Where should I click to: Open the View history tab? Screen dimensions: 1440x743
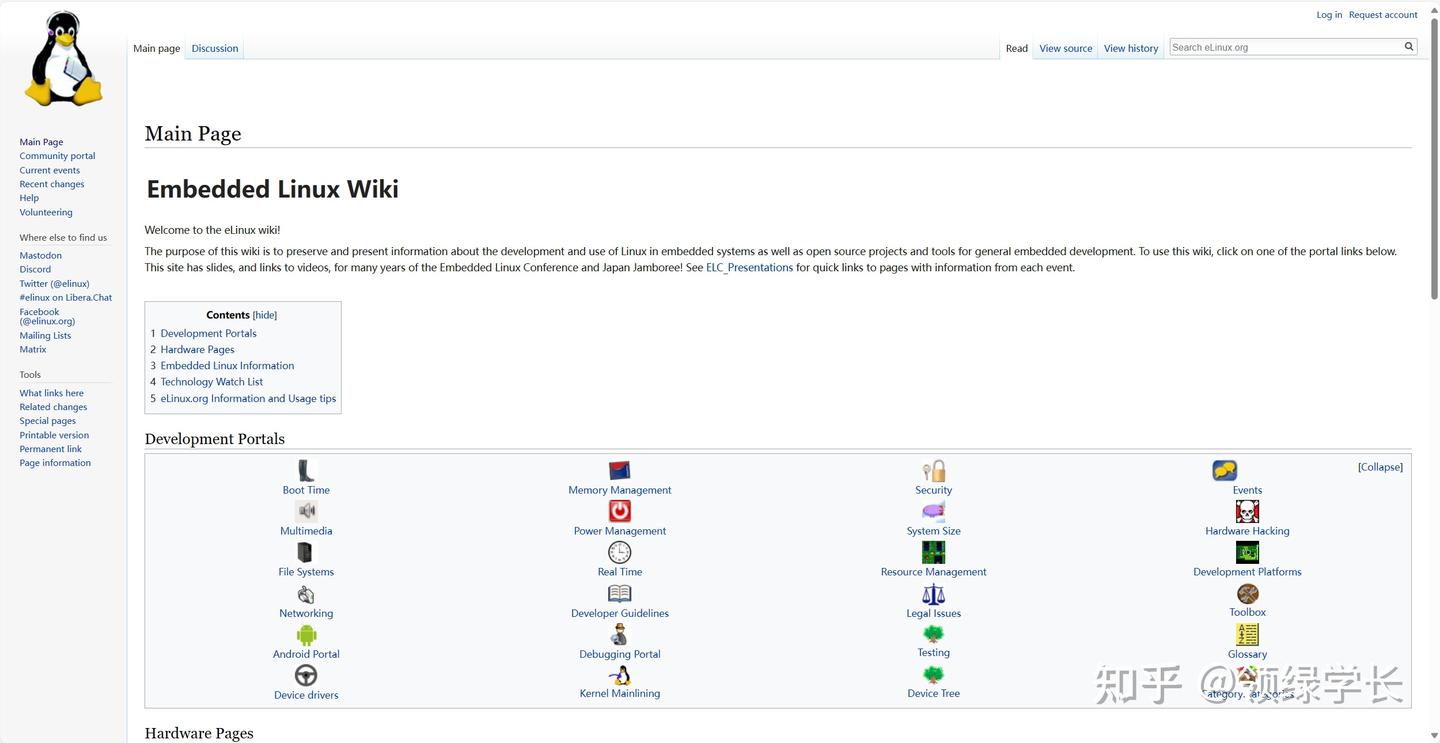click(1131, 48)
